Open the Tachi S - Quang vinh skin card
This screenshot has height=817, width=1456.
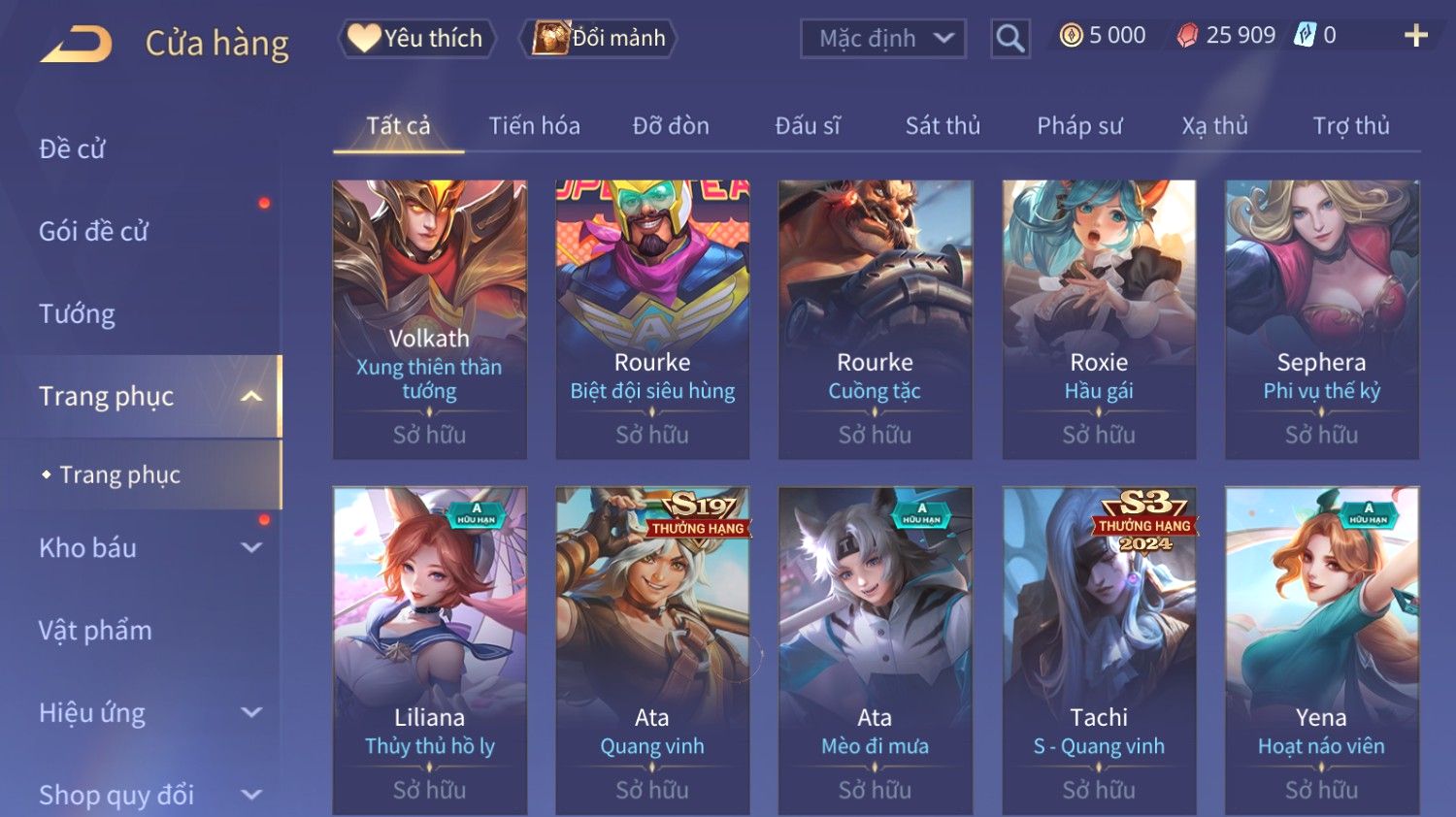pos(1099,650)
